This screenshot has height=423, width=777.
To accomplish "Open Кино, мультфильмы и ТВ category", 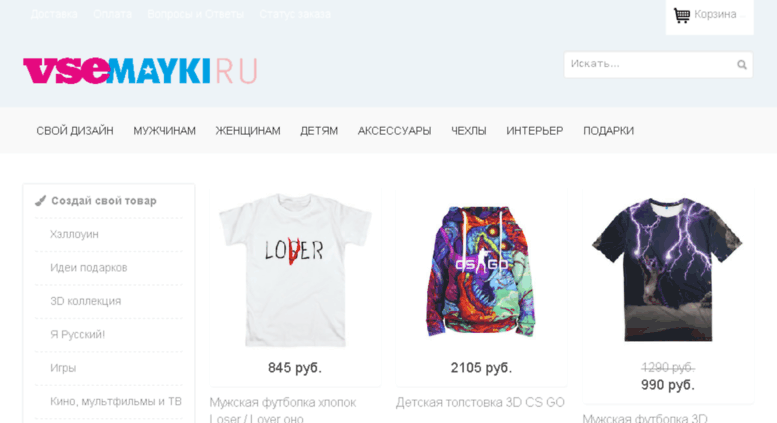I will 115,401.
